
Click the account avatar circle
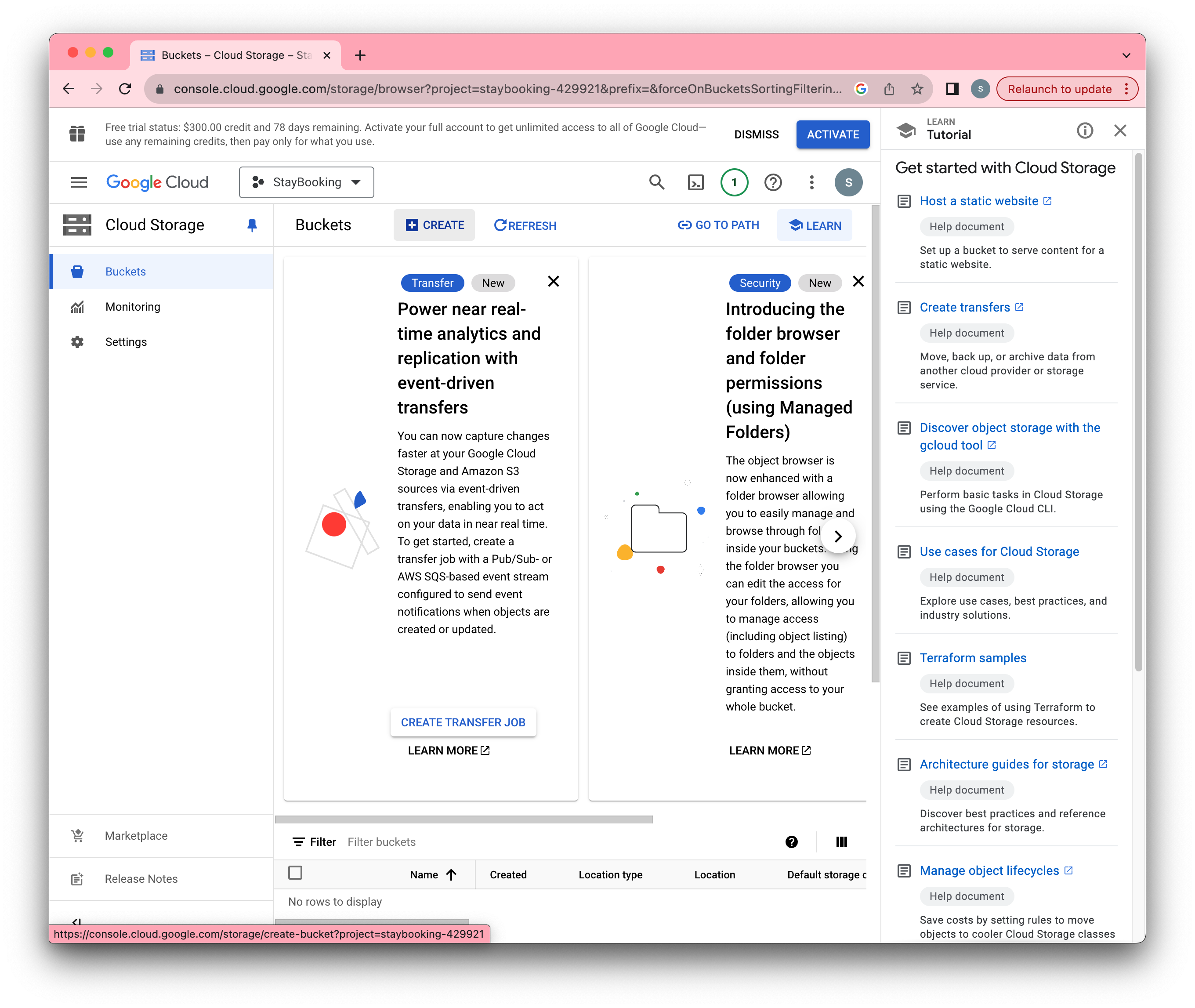pos(849,182)
